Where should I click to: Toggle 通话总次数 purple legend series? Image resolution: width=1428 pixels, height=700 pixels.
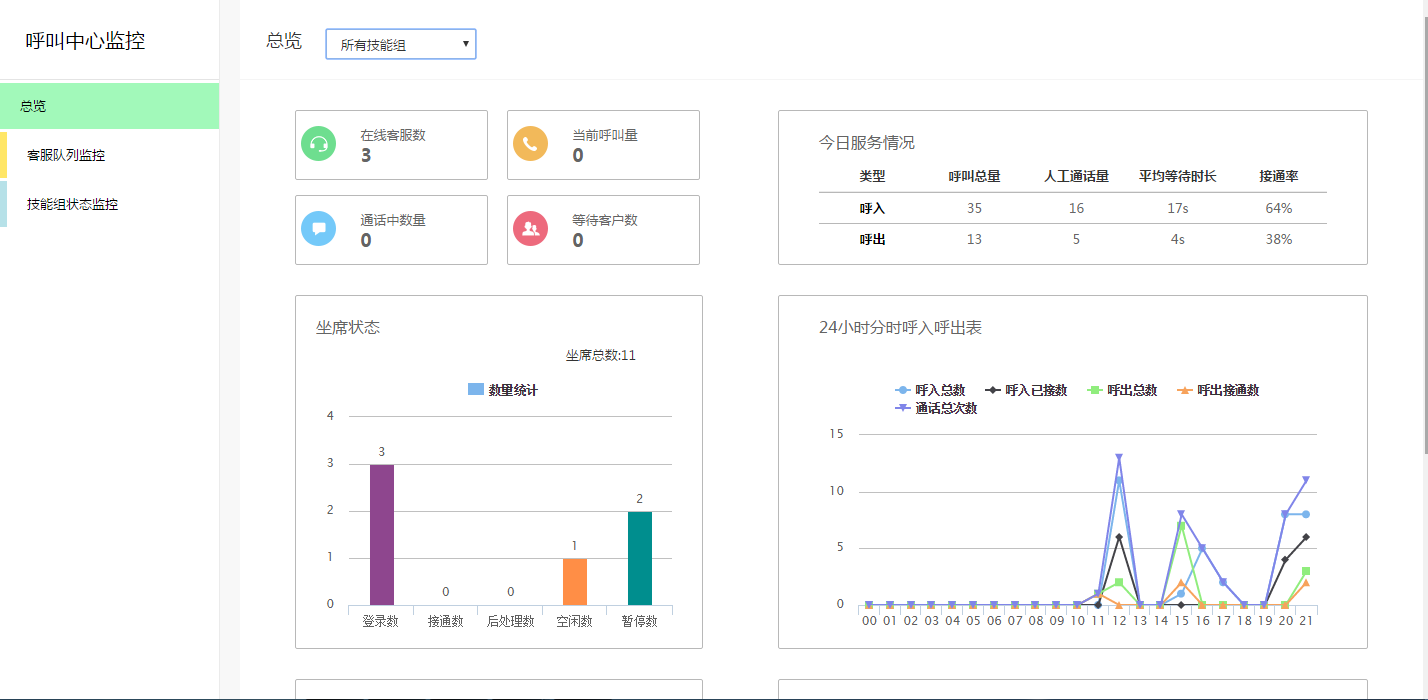pos(936,408)
